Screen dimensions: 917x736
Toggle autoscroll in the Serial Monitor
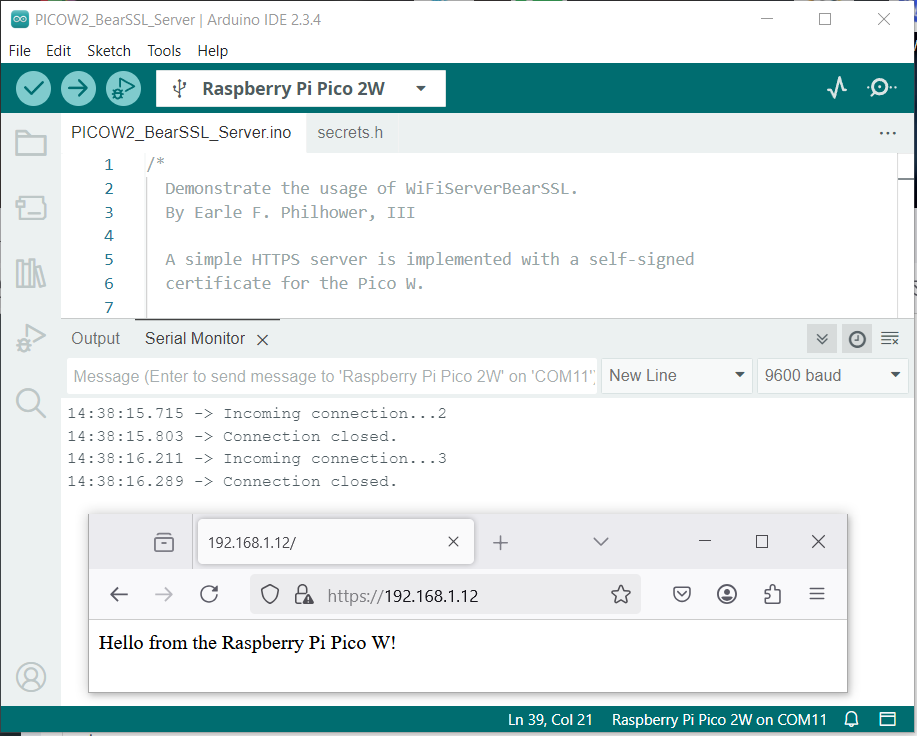(x=822, y=339)
